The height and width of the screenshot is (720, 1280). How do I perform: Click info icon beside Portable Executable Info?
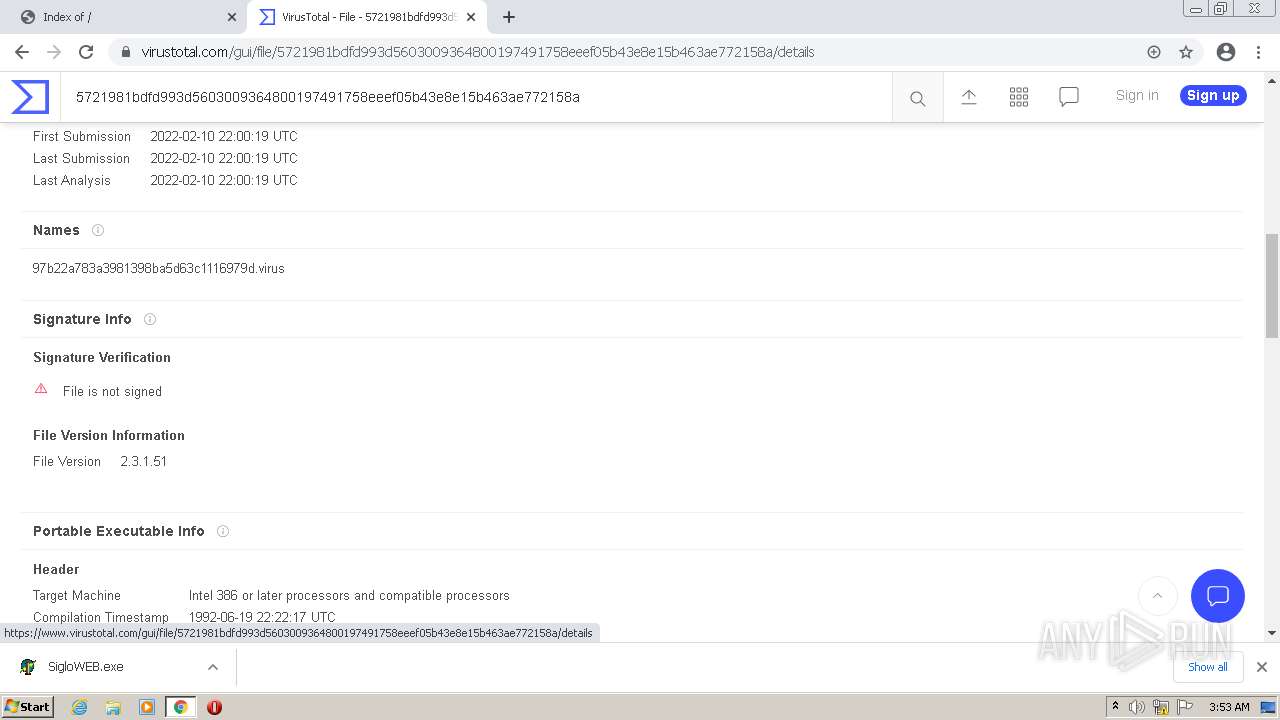click(x=223, y=531)
